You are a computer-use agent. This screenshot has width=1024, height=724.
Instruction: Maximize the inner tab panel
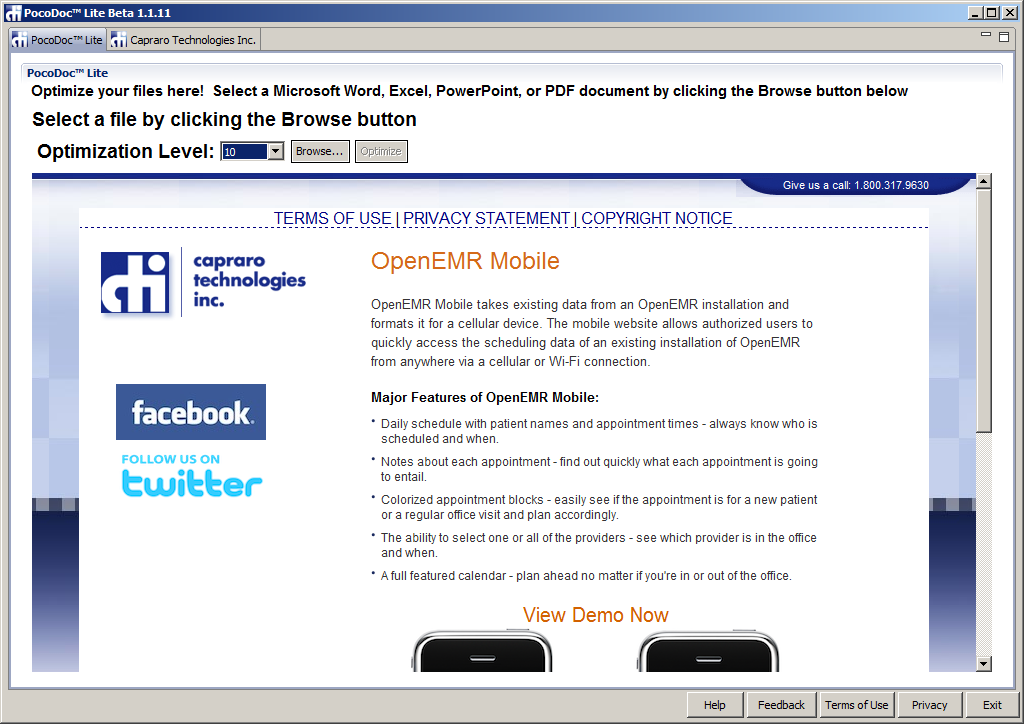[1004, 37]
